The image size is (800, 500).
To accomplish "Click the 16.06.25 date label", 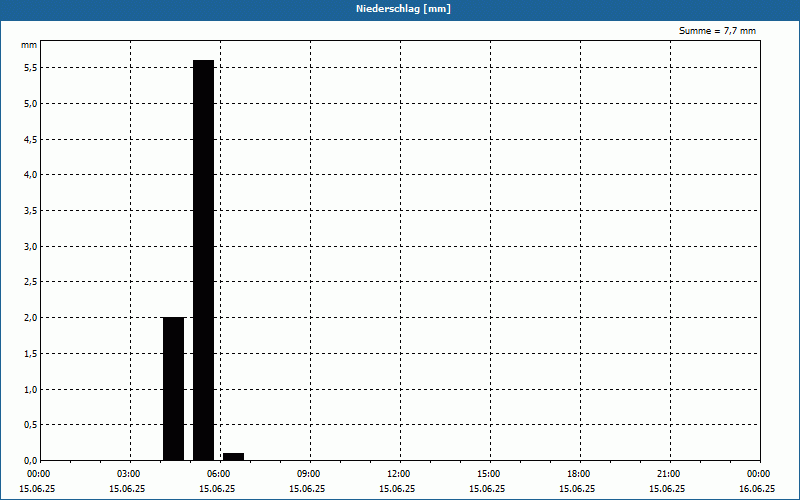I will pos(757,489).
